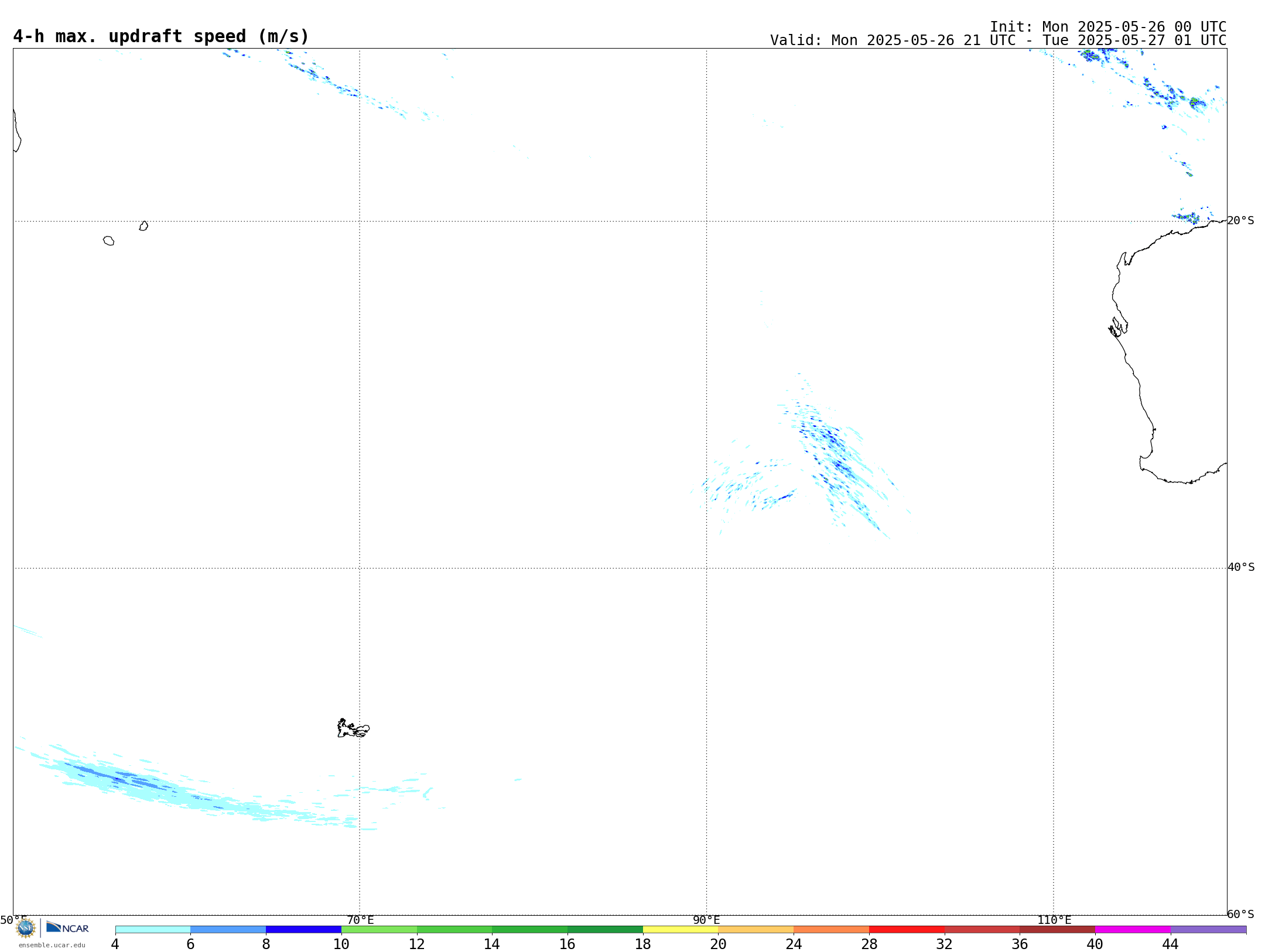The image size is (1265, 952).
Task: Click the colorbar tick label '12'
Action: [417, 944]
